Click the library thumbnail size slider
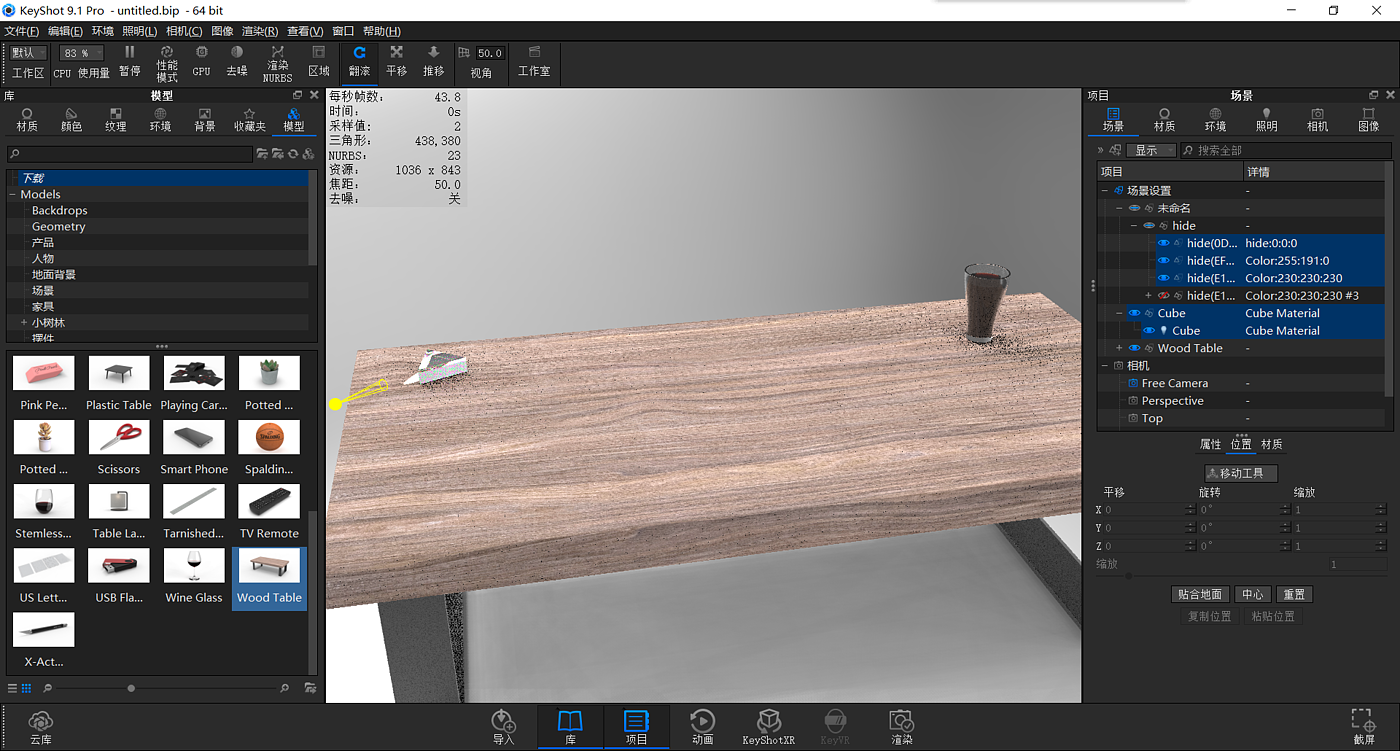The height and width of the screenshot is (751, 1400). coord(131,688)
